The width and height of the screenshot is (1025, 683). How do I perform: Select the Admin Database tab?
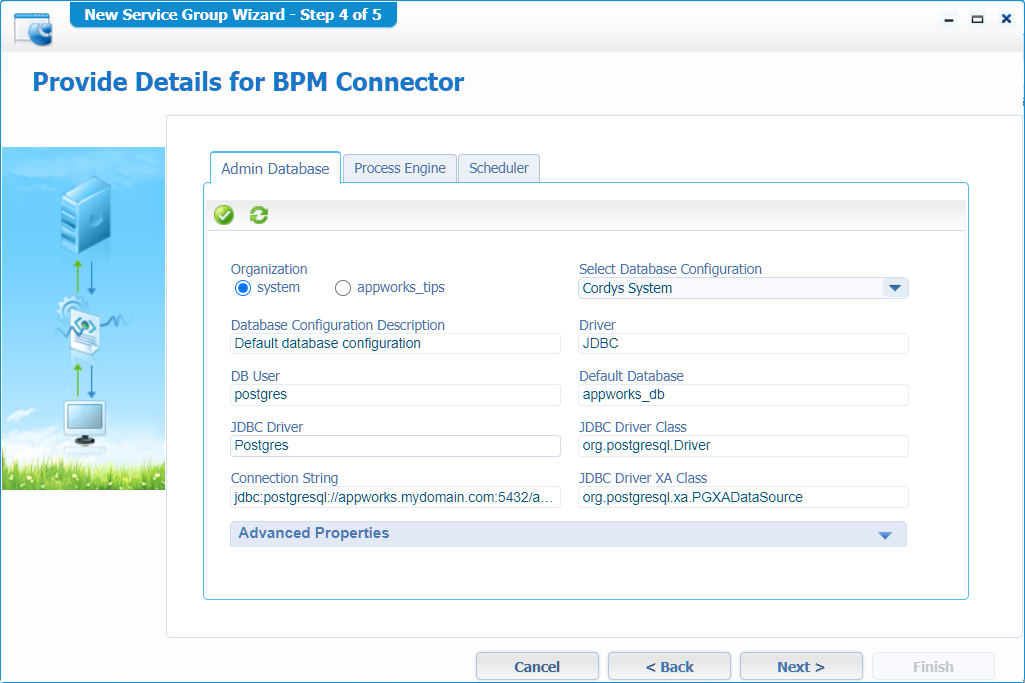tap(275, 167)
